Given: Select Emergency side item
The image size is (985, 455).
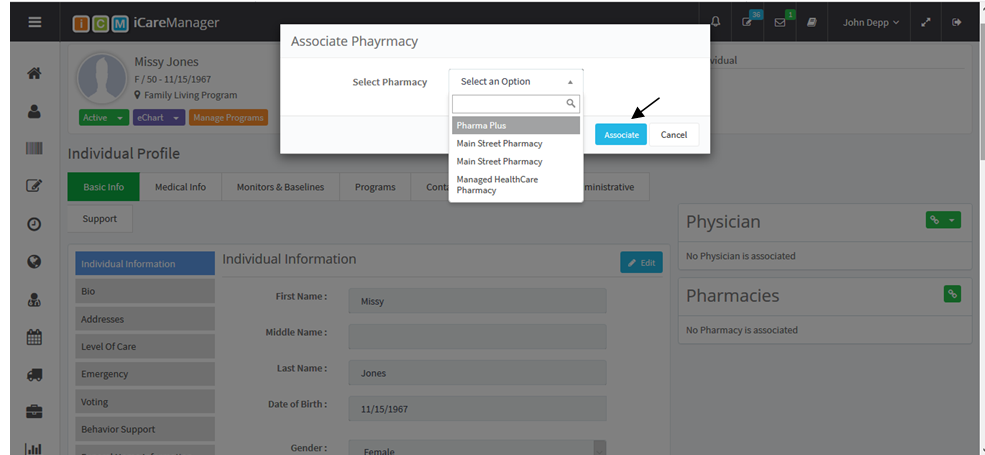Looking at the screenshot, I should [x=145, y=374].
